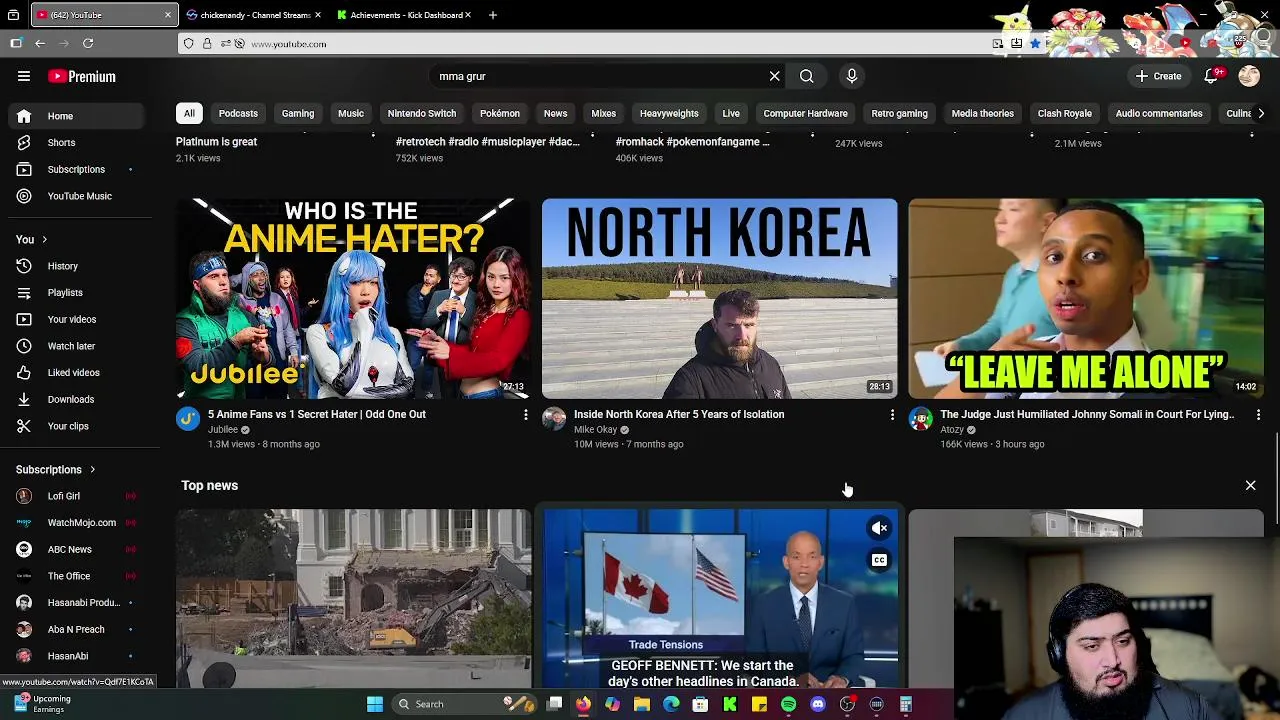The image size is (1280, 720).
Task: Select Home in the sidebar
Action: [75, 116]
